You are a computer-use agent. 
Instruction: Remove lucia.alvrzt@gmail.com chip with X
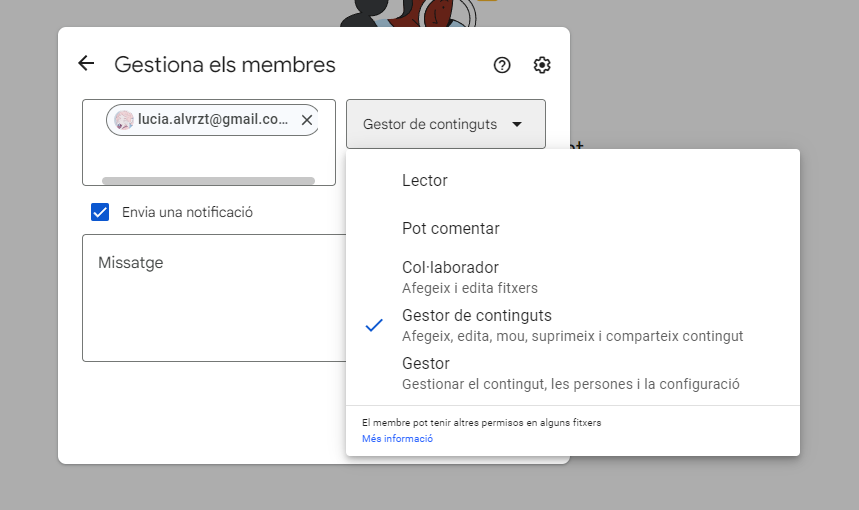point(307,120)
